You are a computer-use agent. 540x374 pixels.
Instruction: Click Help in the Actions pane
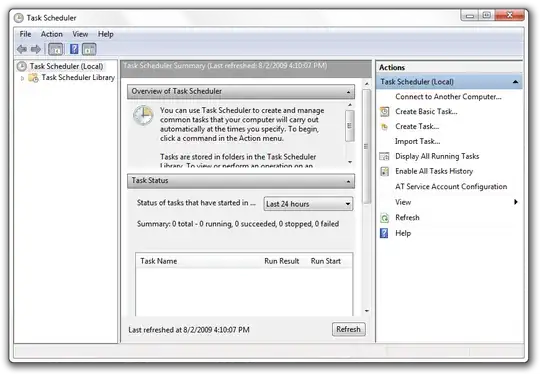pyautogui.click(x=403, y=233)
